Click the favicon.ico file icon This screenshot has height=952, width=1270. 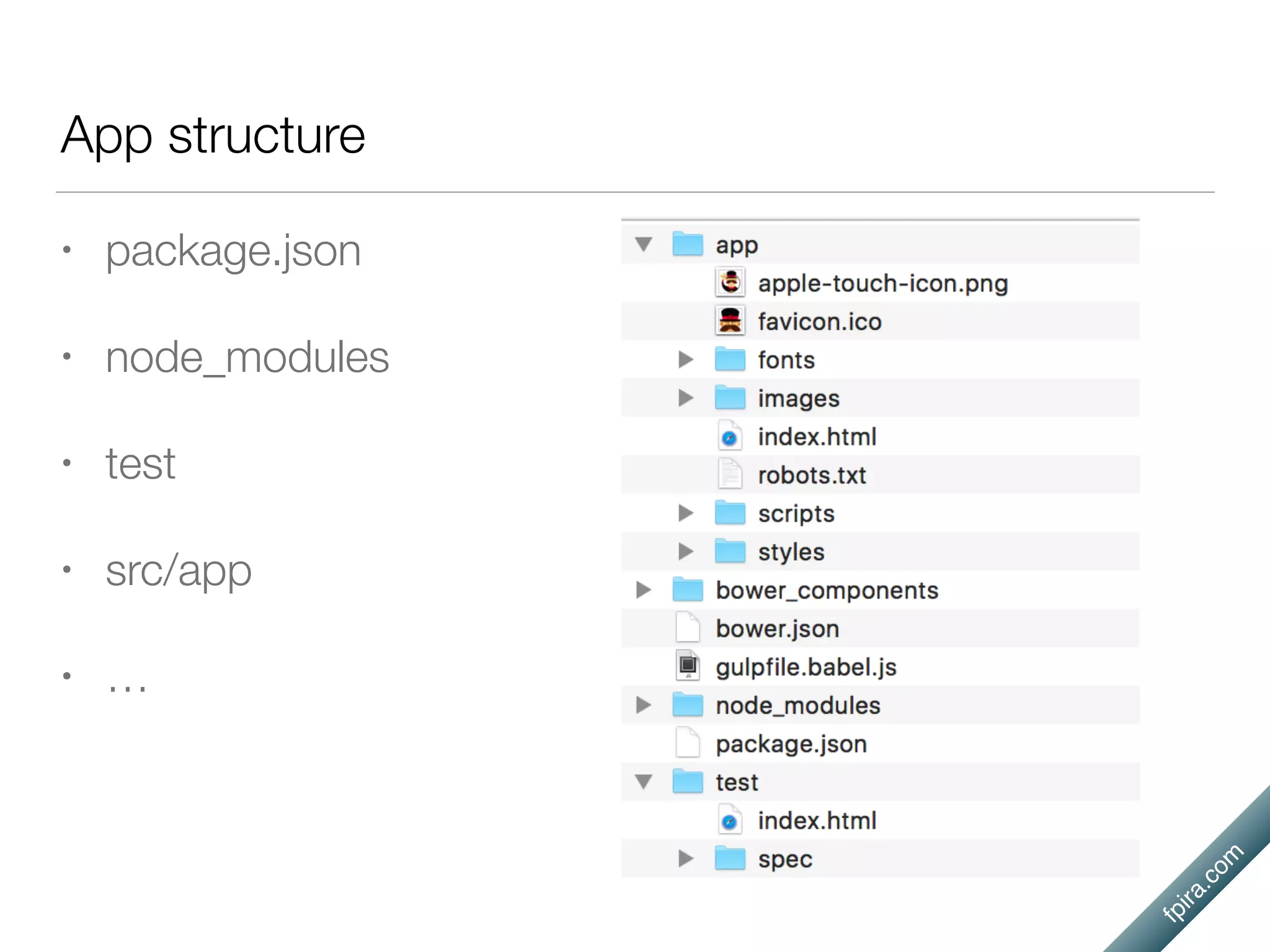point(730,321)
